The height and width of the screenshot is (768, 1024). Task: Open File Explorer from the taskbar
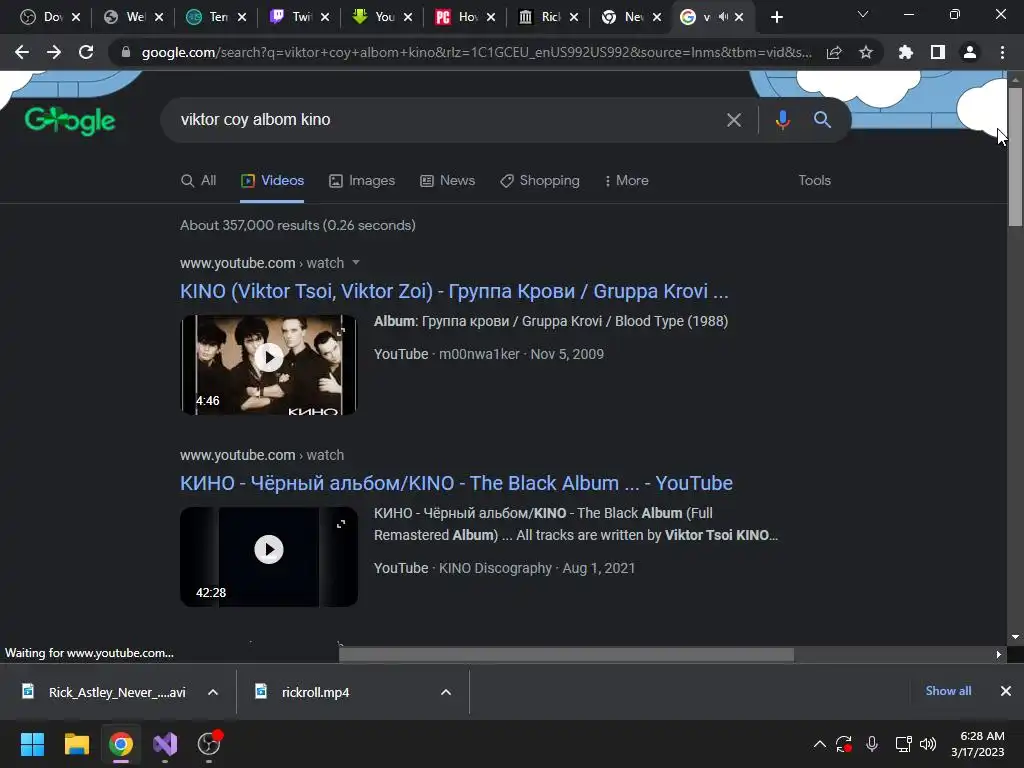pos(76,744)
